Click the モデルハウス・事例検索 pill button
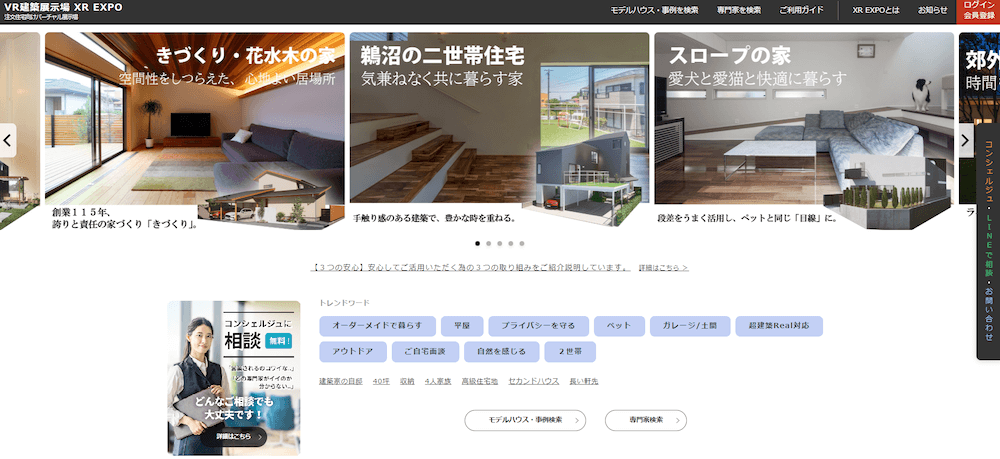1000x459 pixels. (x=525, y=420)
